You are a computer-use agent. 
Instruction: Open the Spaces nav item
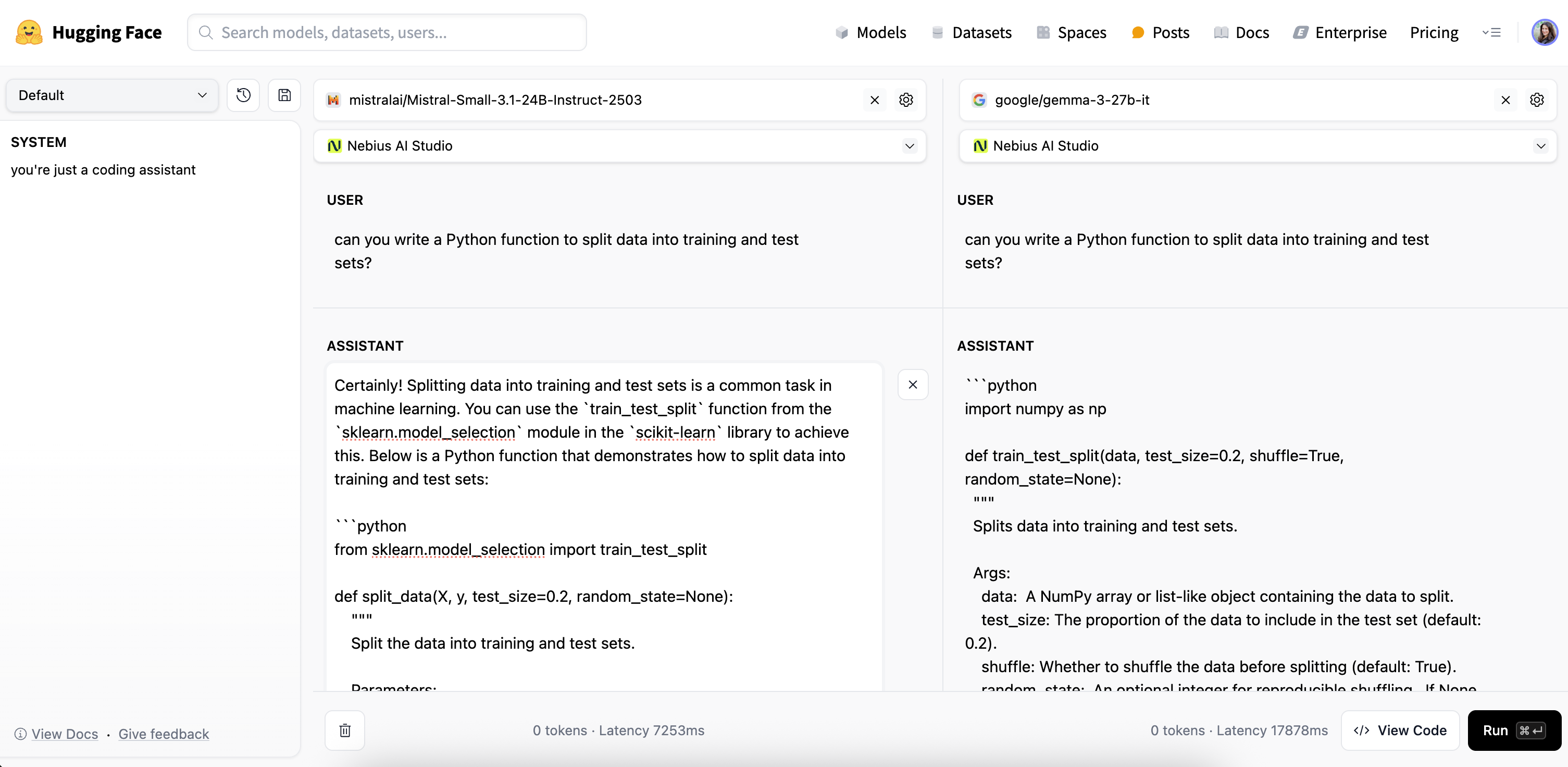pyautogui.click(x=1072, y=32)
